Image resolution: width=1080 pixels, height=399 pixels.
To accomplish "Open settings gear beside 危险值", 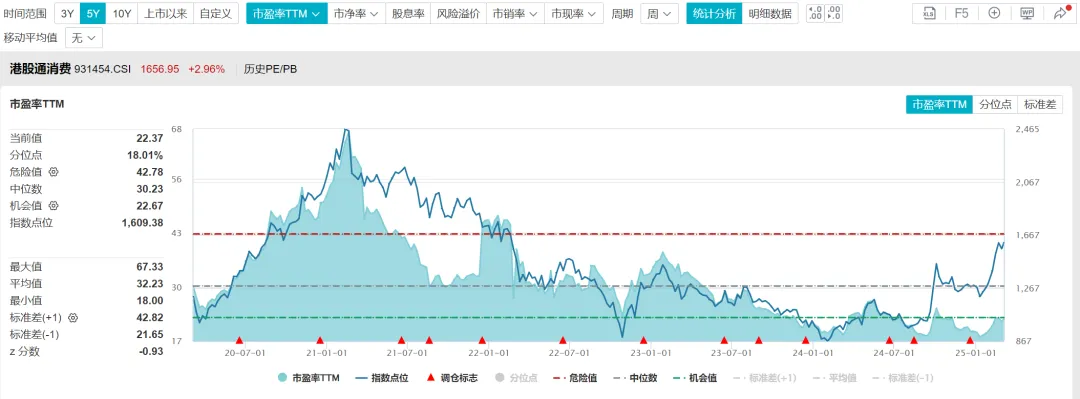I will 54,172.
